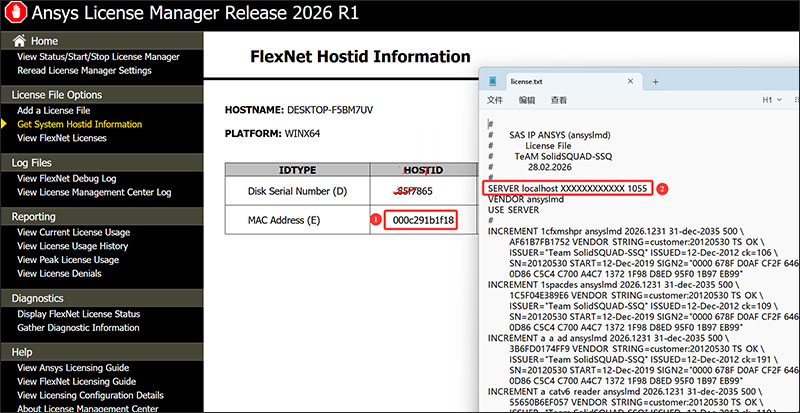The width and height of the screenshot is (800, 413).
Task: Click the USE_SERVER line in Notepad
Action: pyautogui.click(x=513, y=210)
